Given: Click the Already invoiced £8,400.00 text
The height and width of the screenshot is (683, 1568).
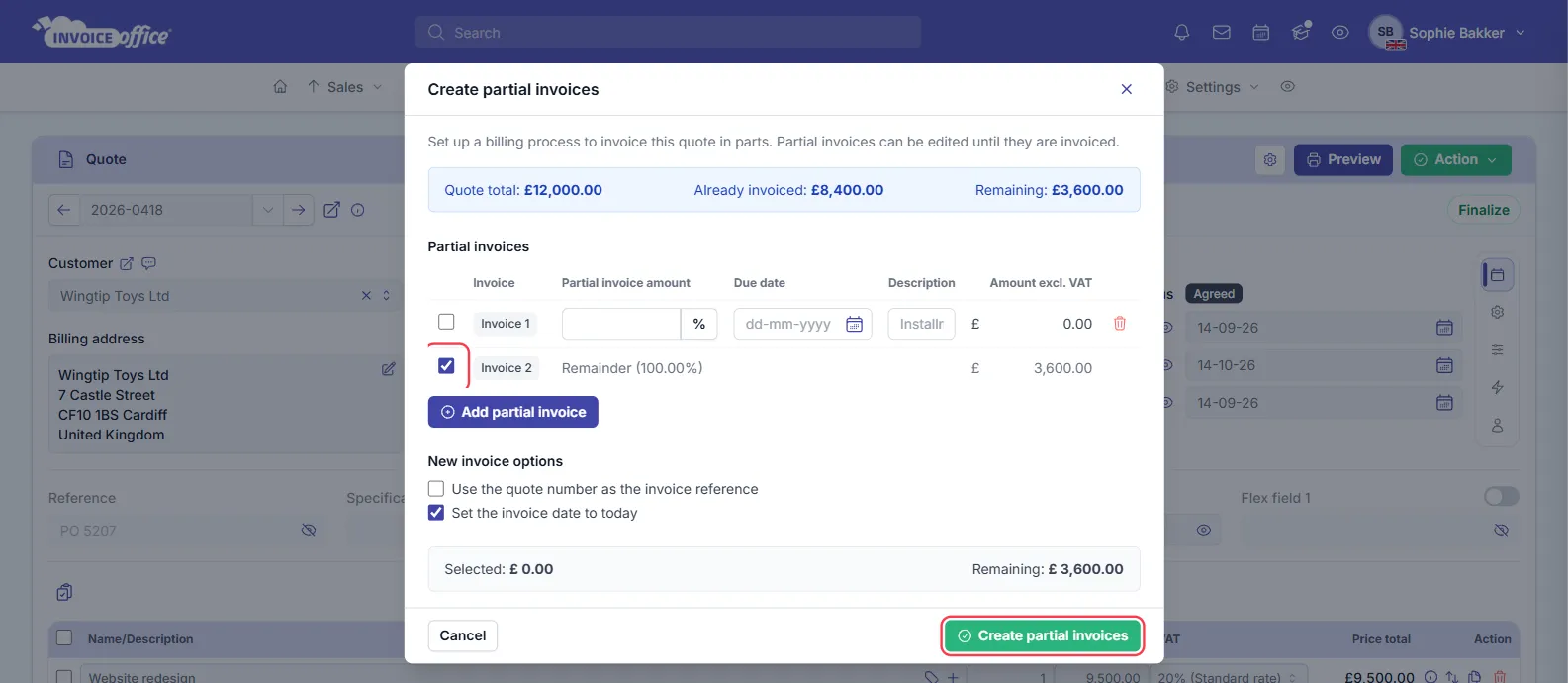Looking at the screenshot, I should pyautogui.click(x=788, y=190).
